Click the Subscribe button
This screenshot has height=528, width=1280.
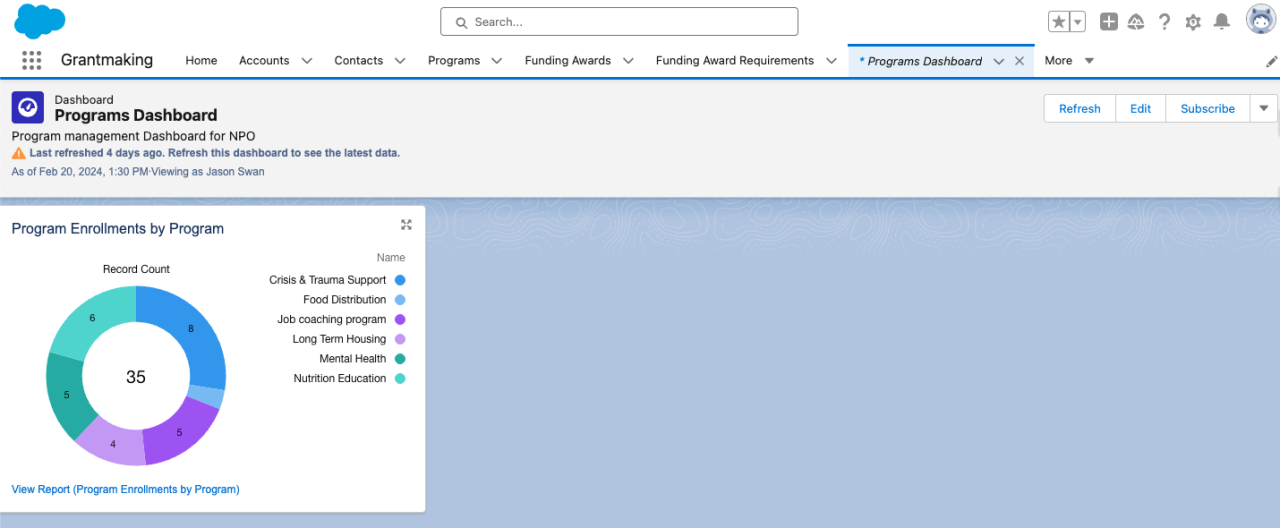(x=1208, y=109)
